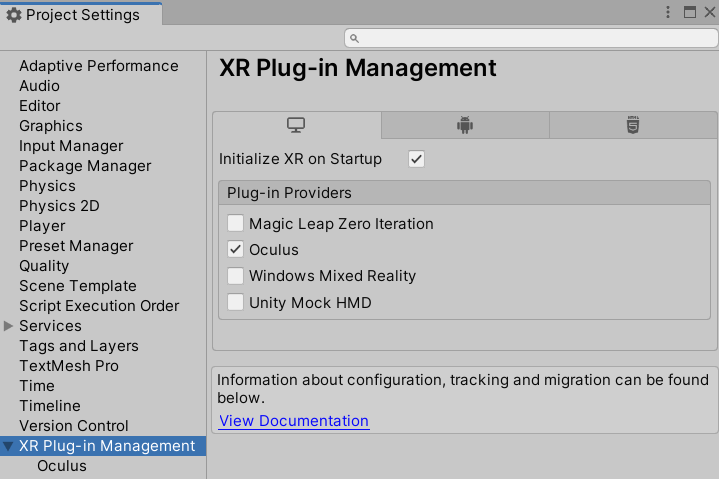Enable Magic Leap Zero Iteration provider
Screen dimensions: 719x479
coord(235,224)
